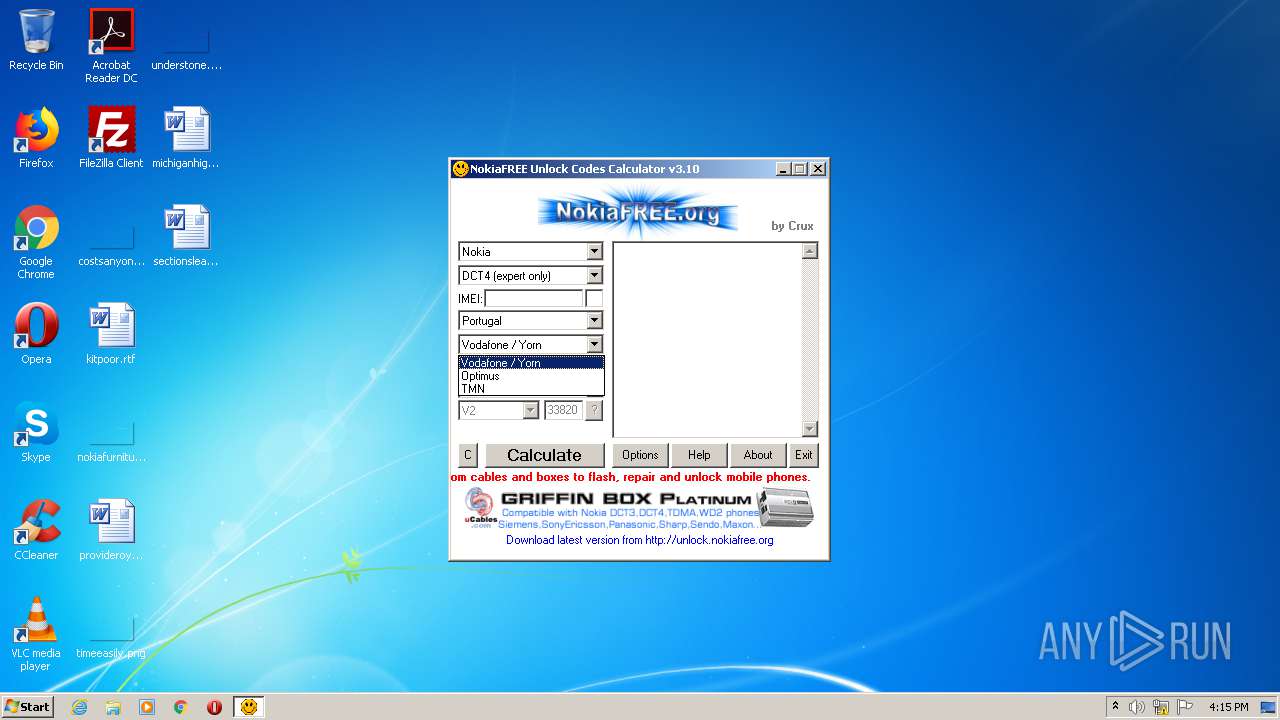Viewport: 1280px width, 720px height.
Task: Click the NokiaFREE smiley taskbar button
Action: point(249,707)
